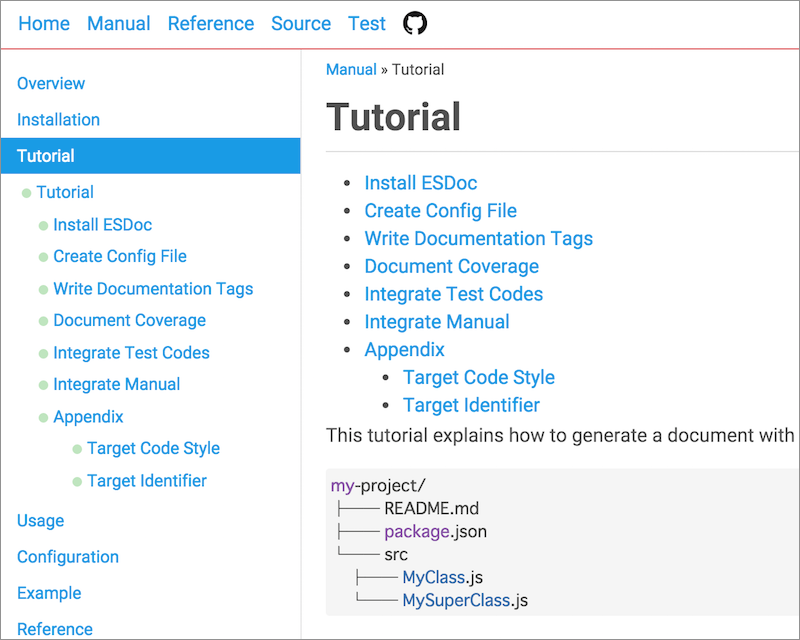
Task: Open Target Code Style from content list
Action: (x=479, y=377)
